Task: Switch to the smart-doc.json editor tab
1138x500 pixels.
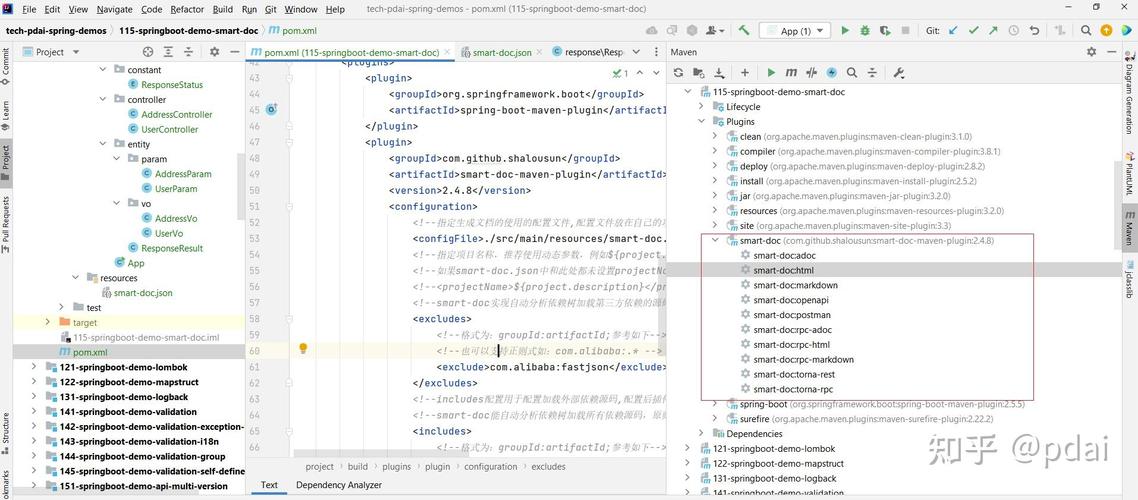Action: tap(496, 52)
